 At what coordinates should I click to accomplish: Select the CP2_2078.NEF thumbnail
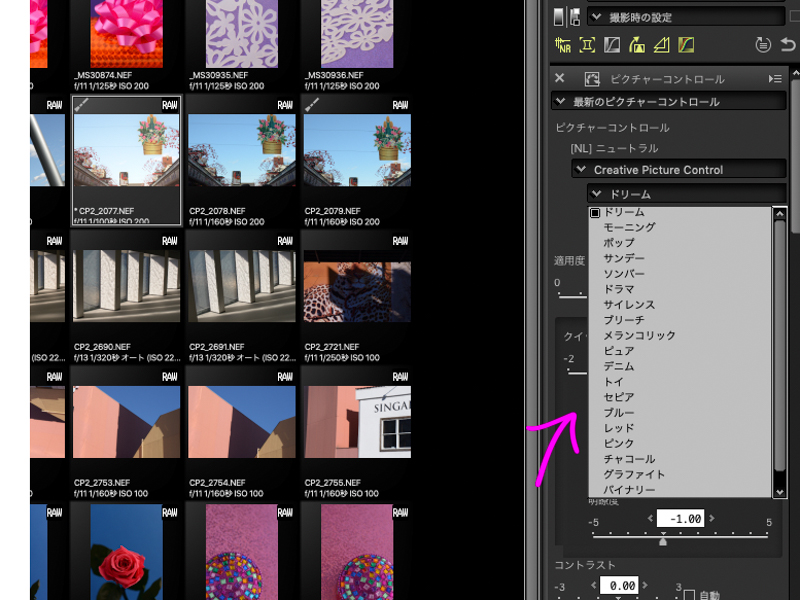click(242, 151)
